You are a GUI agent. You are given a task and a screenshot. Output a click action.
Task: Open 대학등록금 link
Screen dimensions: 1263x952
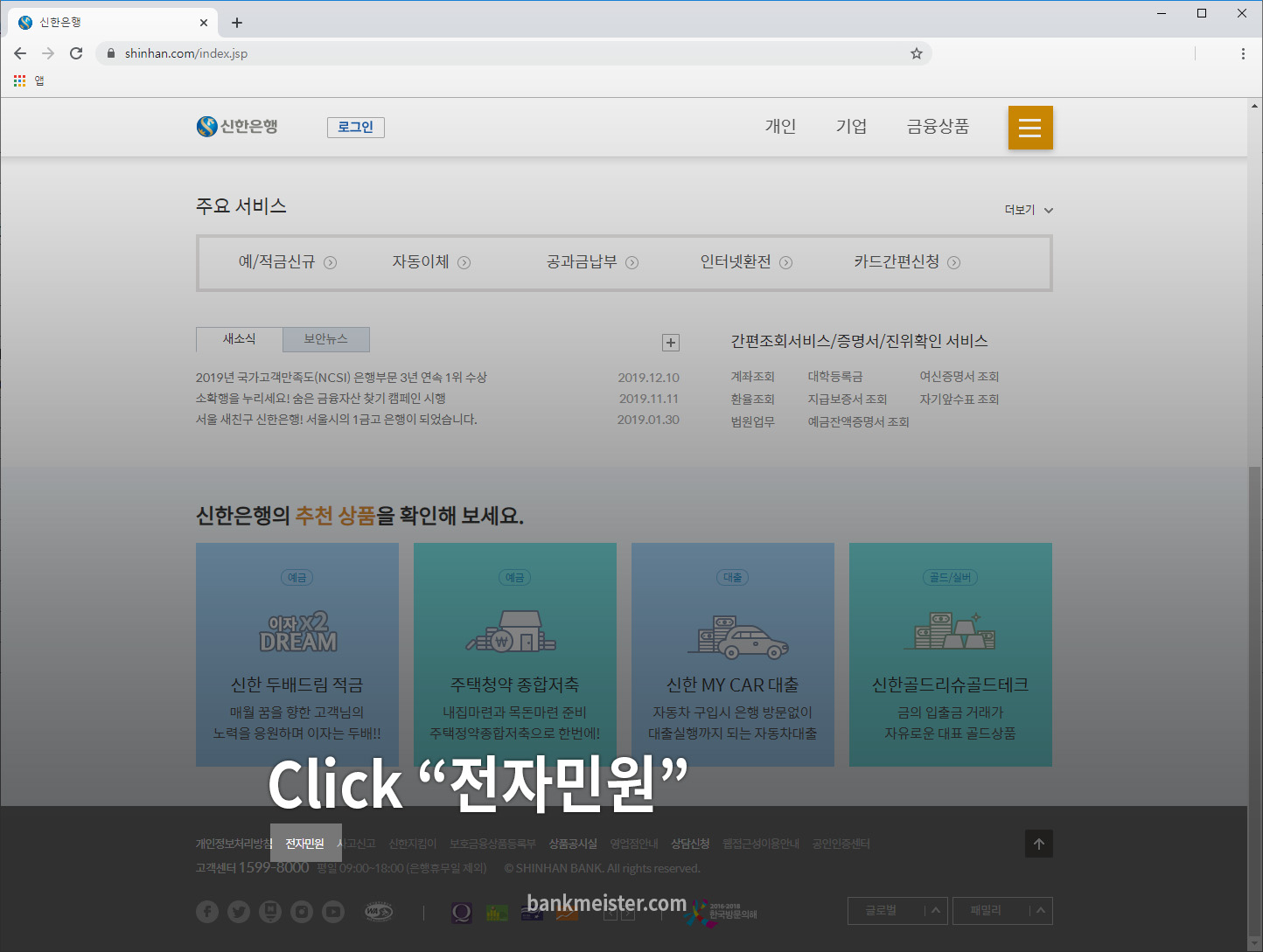(x=835, y=377)
